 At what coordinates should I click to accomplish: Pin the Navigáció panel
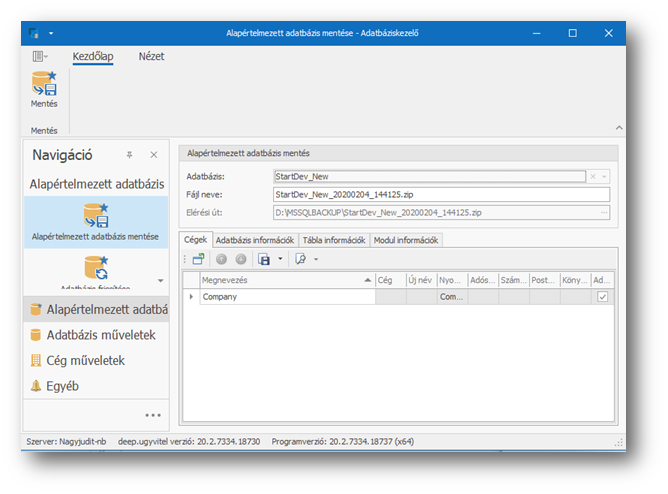tap(129, 155)
